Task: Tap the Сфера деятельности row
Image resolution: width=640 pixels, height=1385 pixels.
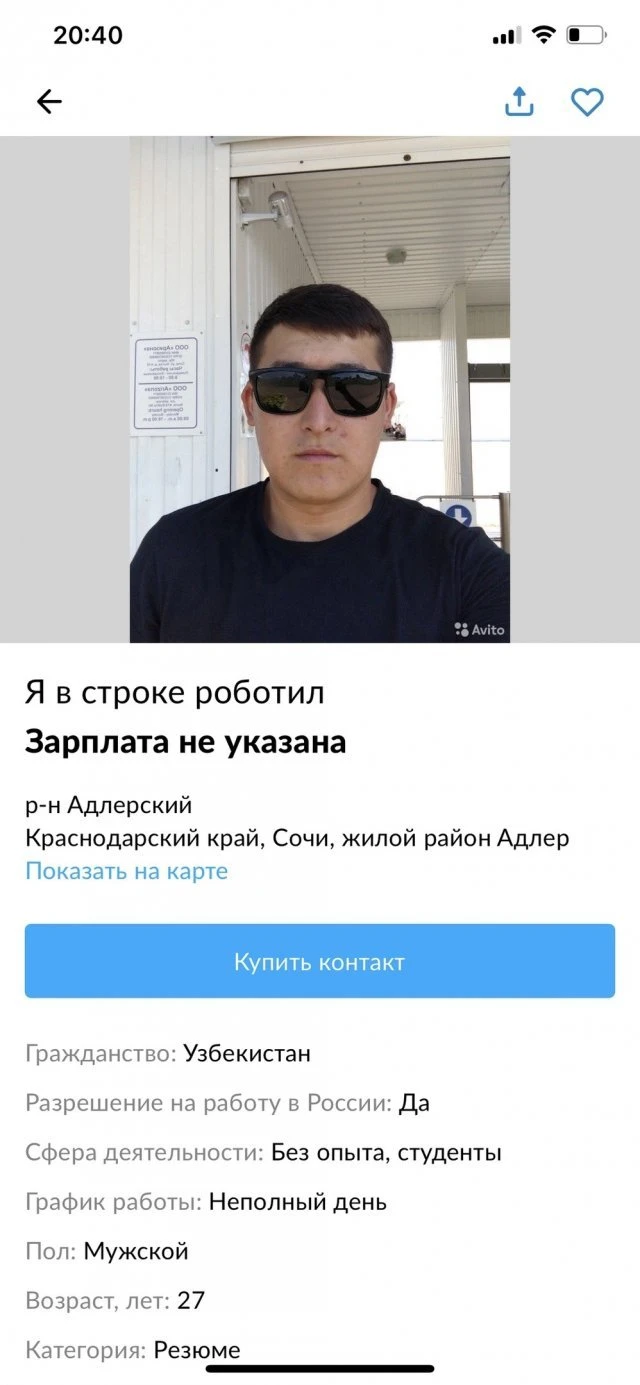Action: coord(263,1153)
